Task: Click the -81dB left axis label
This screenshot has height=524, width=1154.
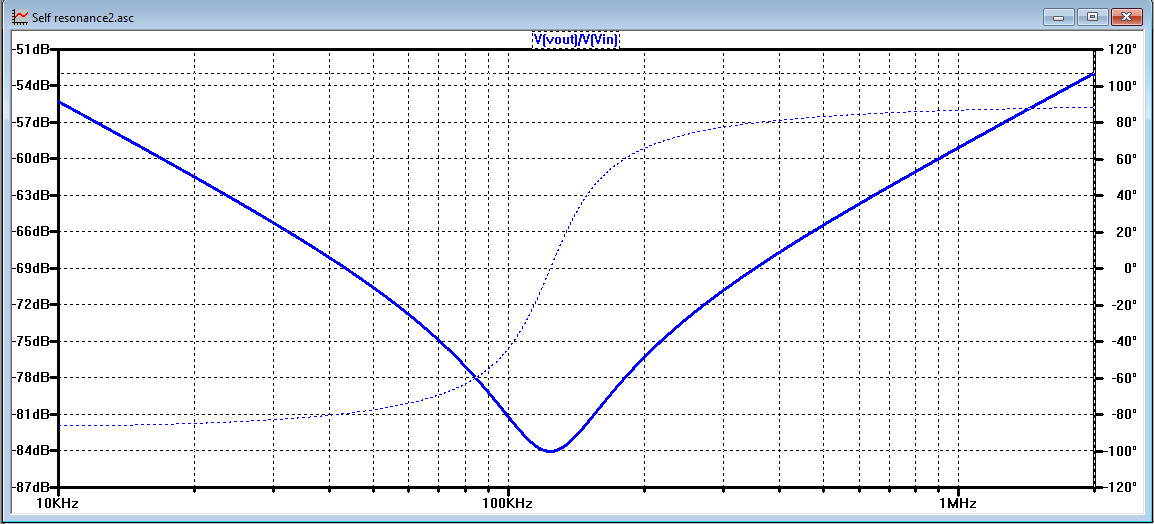Action: point(30,414)
